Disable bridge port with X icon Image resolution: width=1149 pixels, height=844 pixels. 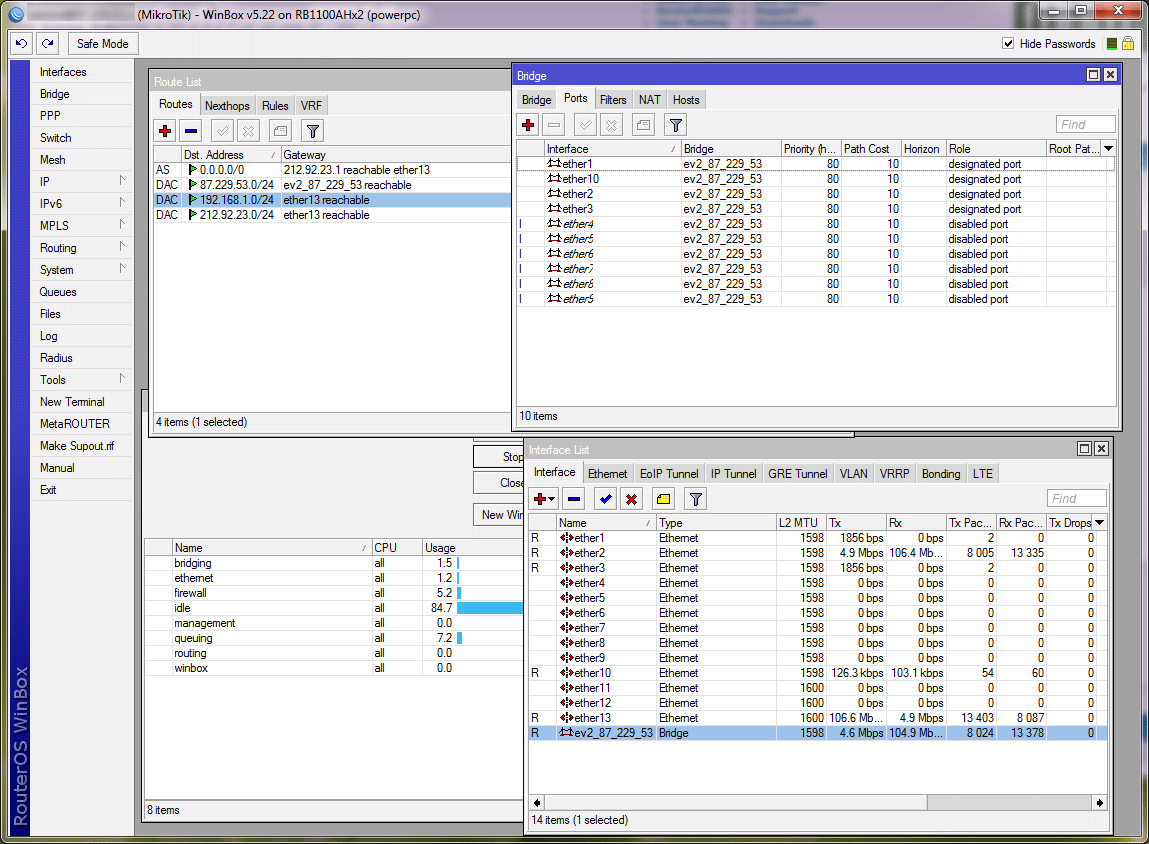point(612,125)
